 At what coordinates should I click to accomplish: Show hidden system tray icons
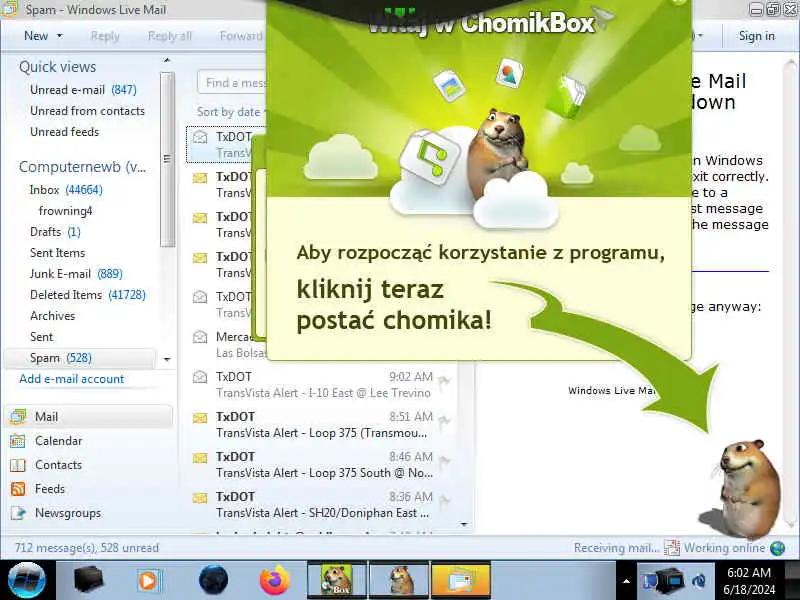(x=626, y=581)
